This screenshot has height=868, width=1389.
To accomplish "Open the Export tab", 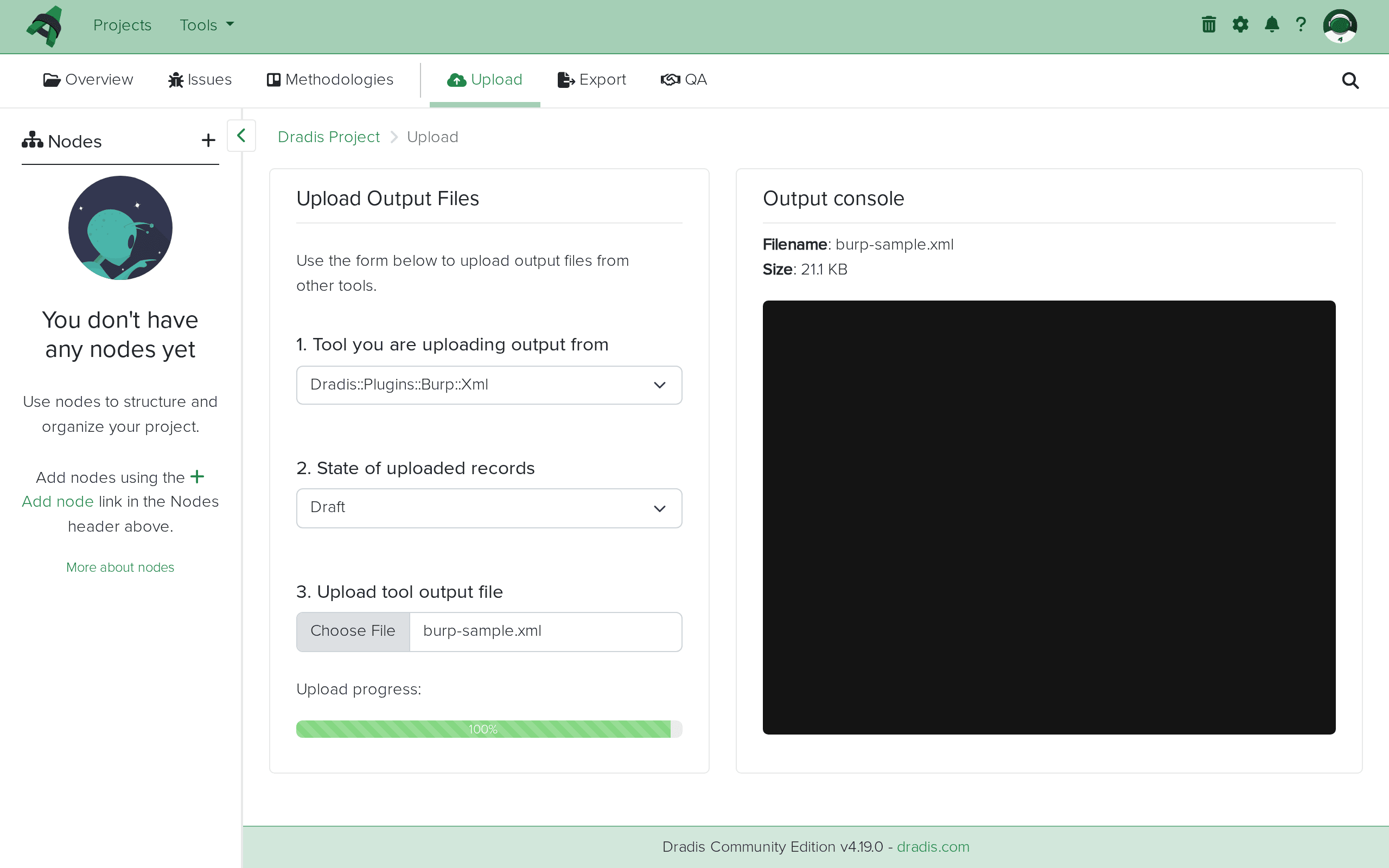I will [591, 80].
